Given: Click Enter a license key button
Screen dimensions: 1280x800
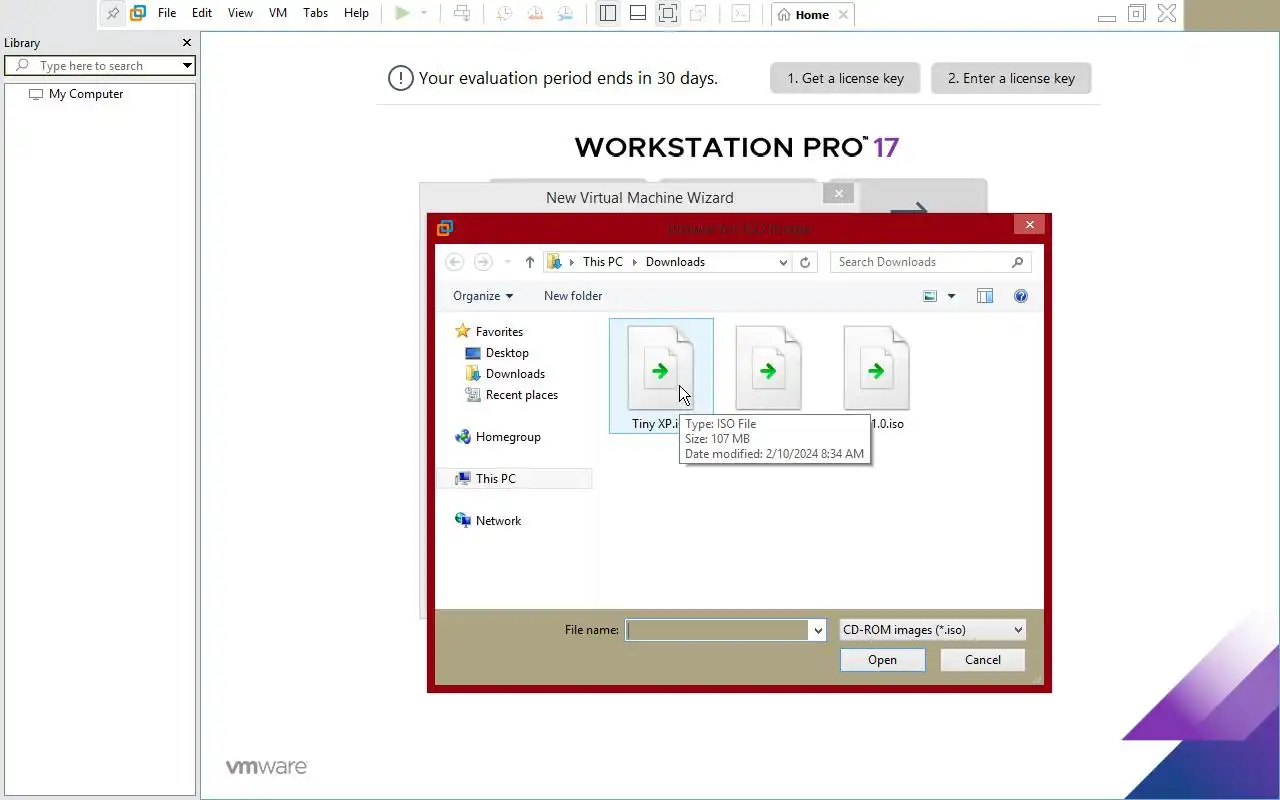Looking at the screenshot, I should pyautogui.click(x=1011, y=78).
